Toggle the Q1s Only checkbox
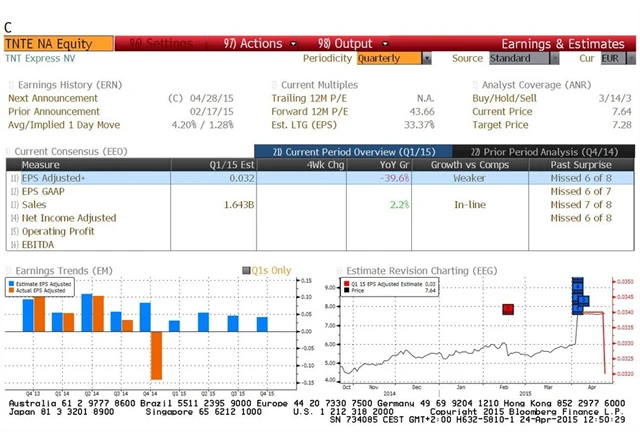640x432 pixels. coord(245,270)
